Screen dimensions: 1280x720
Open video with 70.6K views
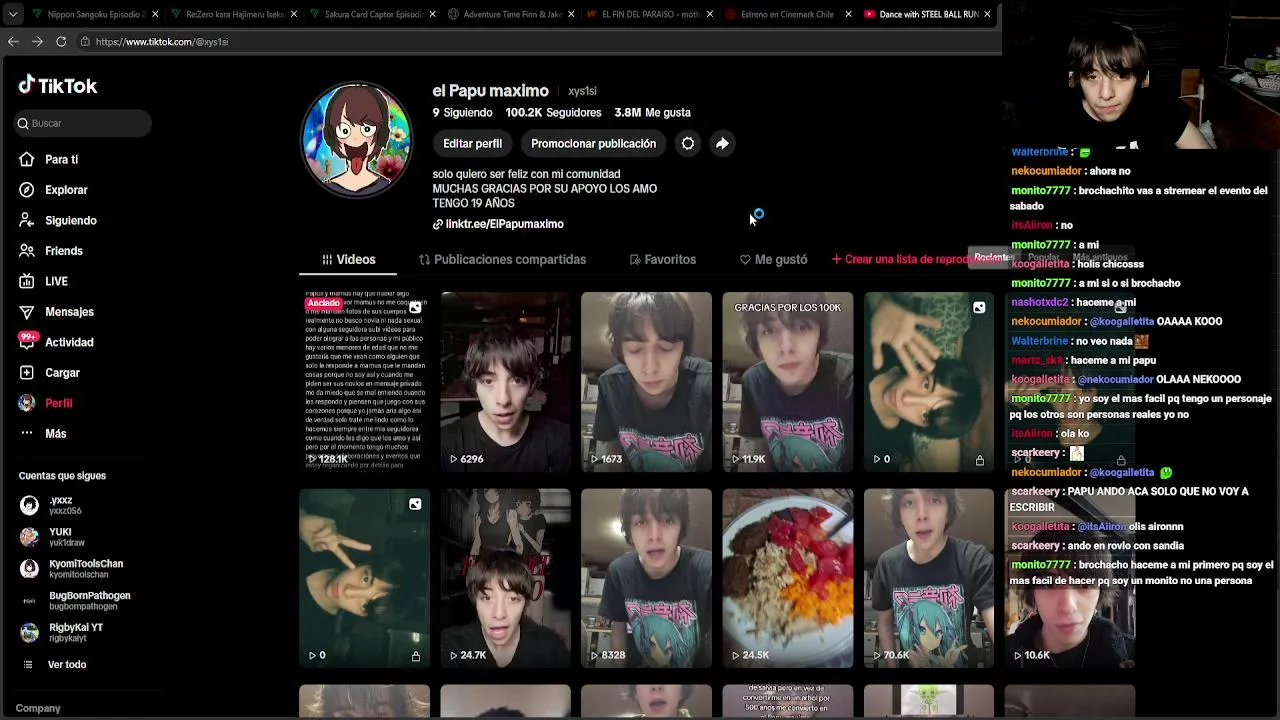coord(928,578)
